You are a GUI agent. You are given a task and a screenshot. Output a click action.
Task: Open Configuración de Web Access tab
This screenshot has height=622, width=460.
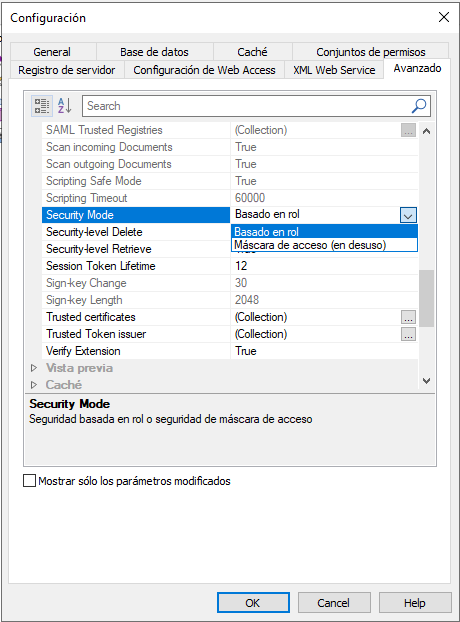pos(204,70)
